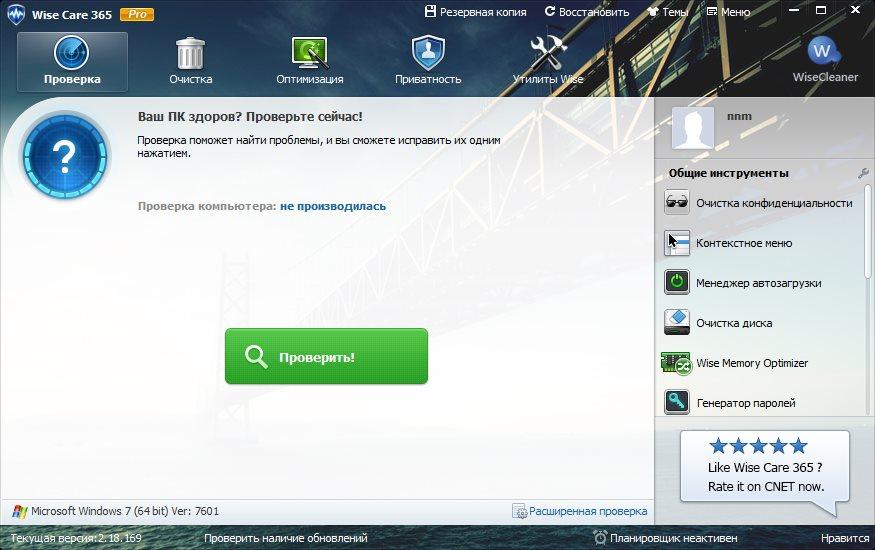Open the Меню dropdown
This screenshot has width=875, height=550.
pyautogui.click(x=728, y=12)
